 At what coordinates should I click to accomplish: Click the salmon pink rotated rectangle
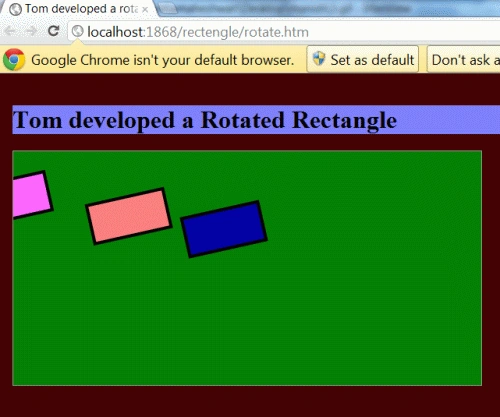tap(129, 216)
